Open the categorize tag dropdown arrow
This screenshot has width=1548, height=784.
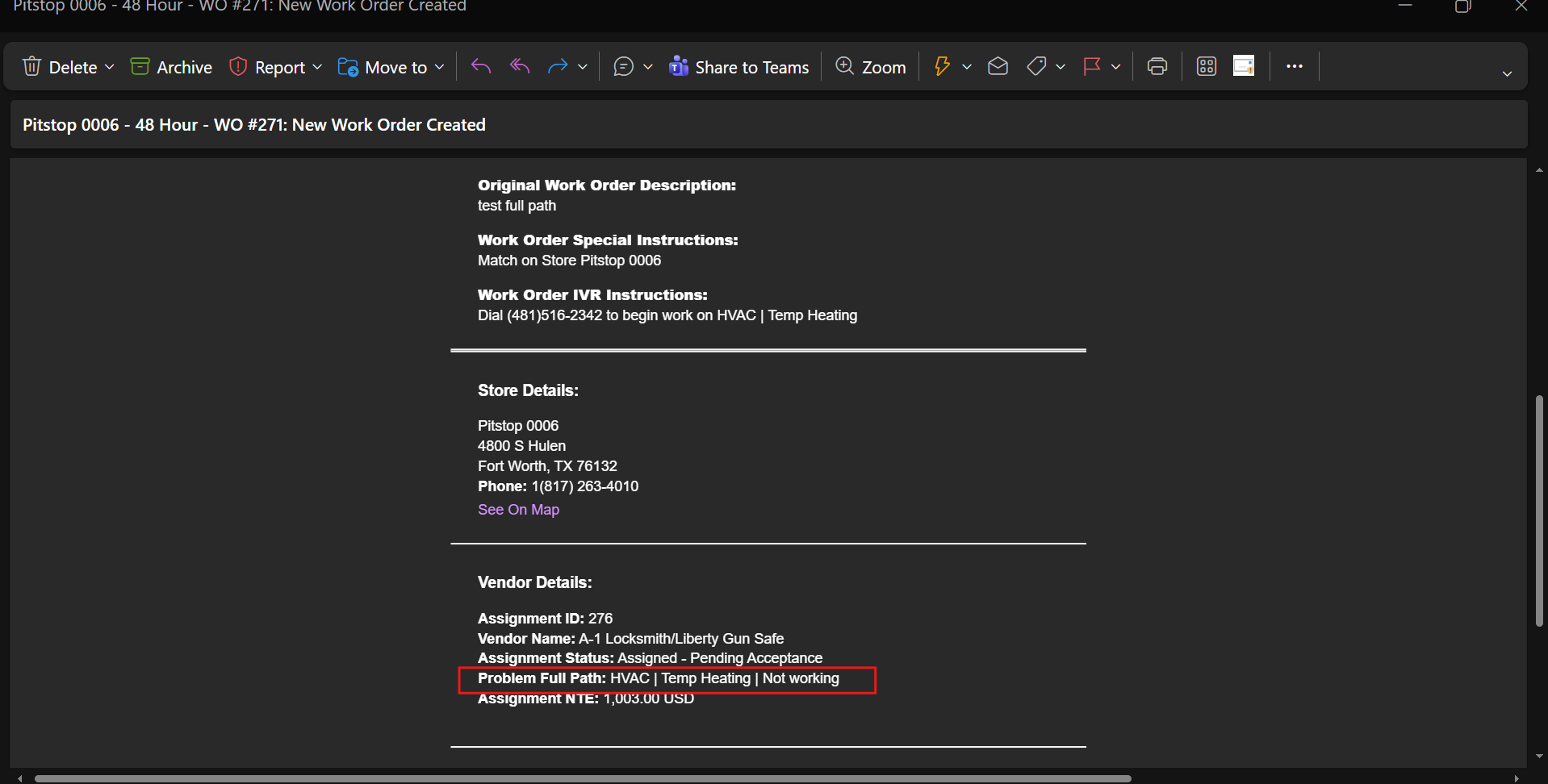(x=1061, y=67)
